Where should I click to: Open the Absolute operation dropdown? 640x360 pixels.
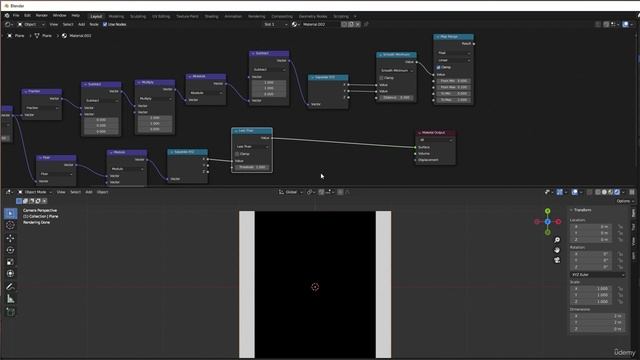[x=206, y=93]
